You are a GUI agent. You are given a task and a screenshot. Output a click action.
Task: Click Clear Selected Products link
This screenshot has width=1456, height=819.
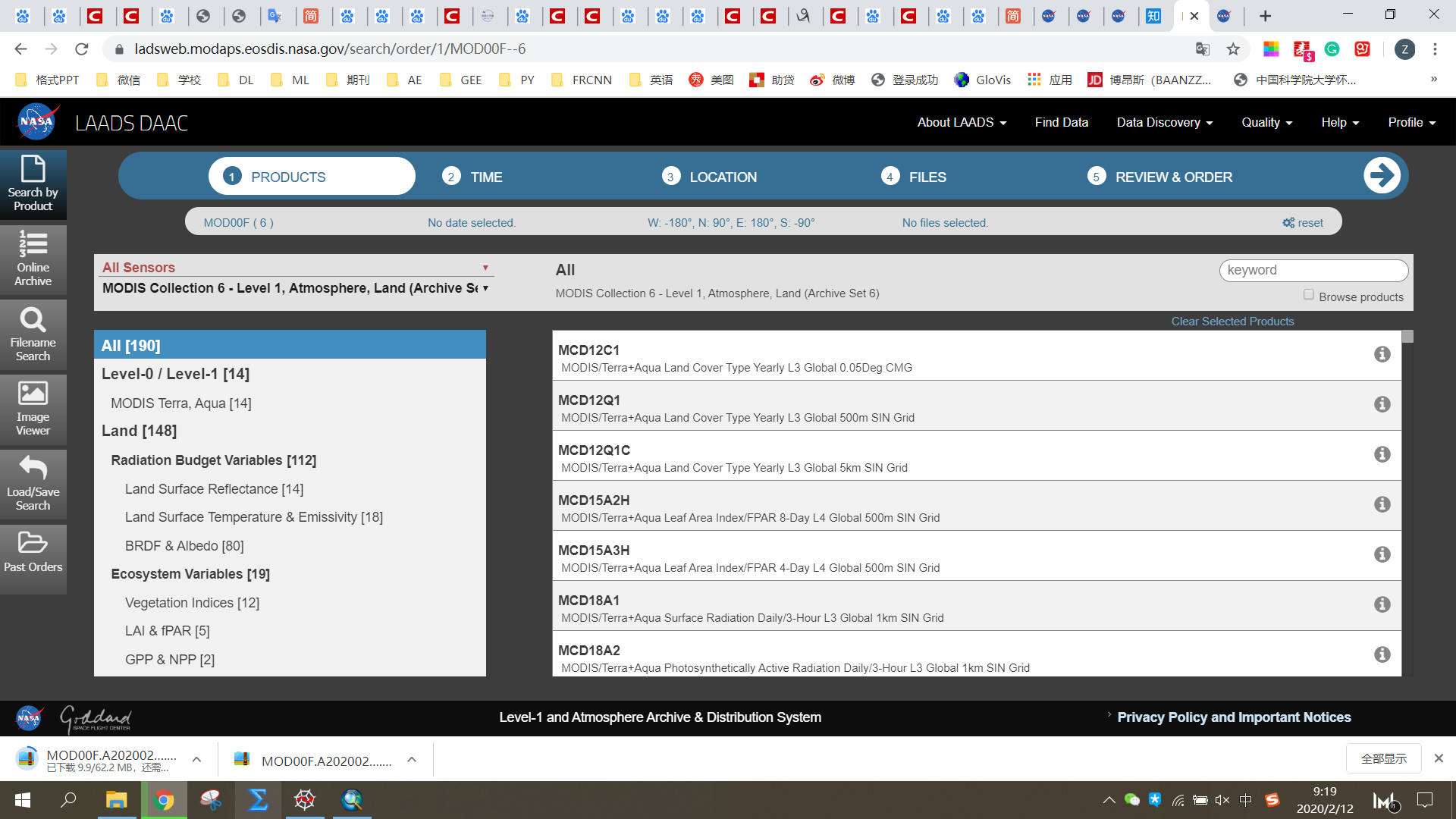click(x=1232, y=322)
